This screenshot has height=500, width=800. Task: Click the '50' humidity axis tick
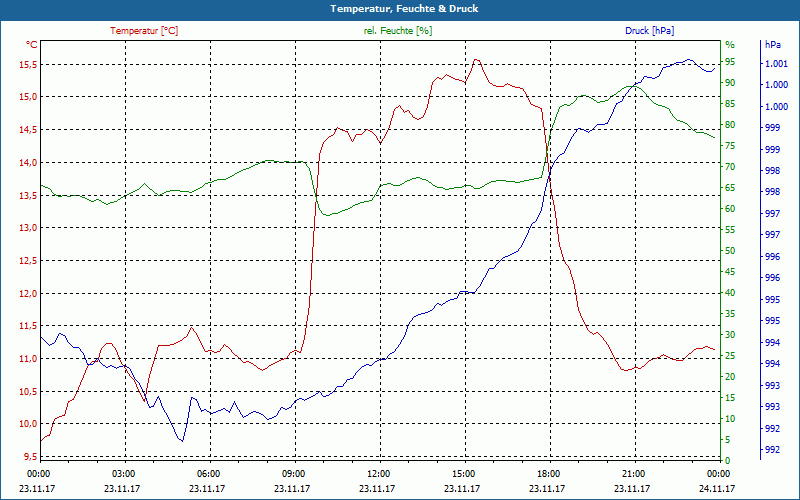730,251
